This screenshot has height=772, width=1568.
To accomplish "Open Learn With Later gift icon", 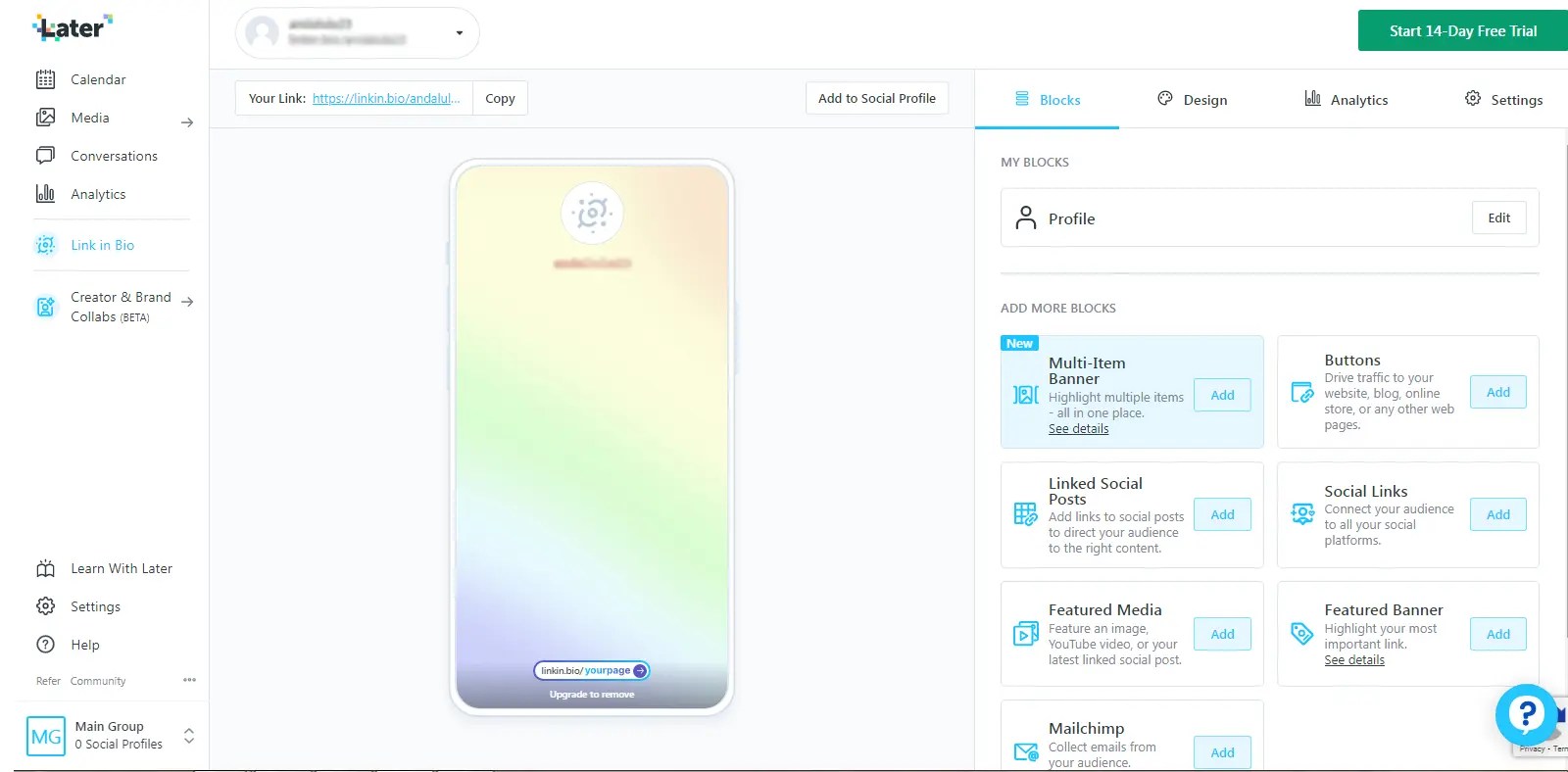I will coord(45,568).
